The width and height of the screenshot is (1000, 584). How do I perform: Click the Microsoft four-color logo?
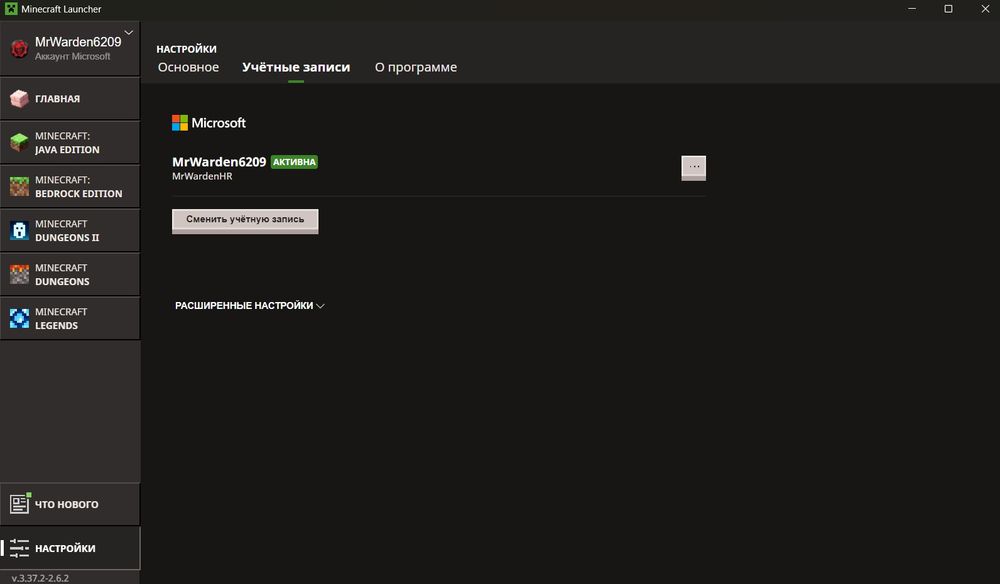[x=180, y=122]
